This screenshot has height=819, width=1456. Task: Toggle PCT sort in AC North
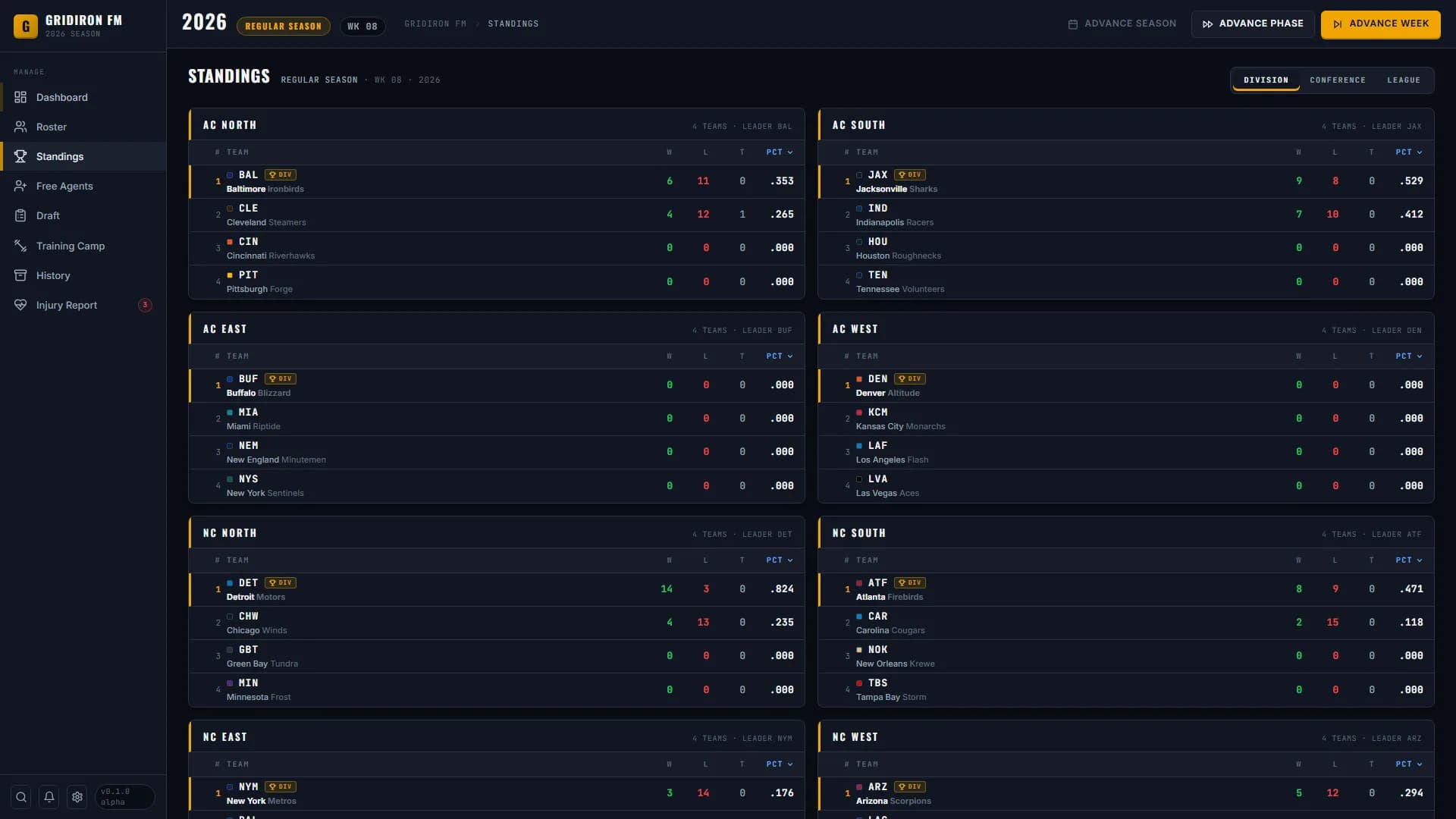click(x=780, y=152)
